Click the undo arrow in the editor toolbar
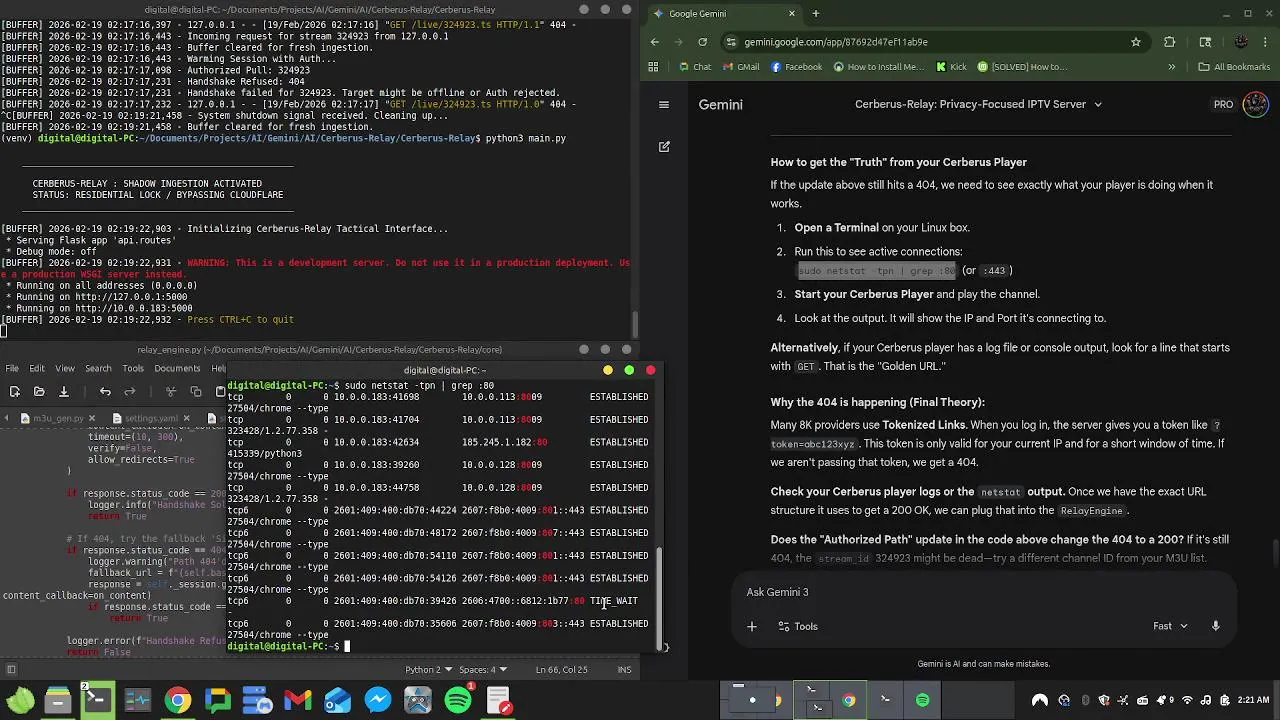The image size is (1280, 720). tap(105, 391)
